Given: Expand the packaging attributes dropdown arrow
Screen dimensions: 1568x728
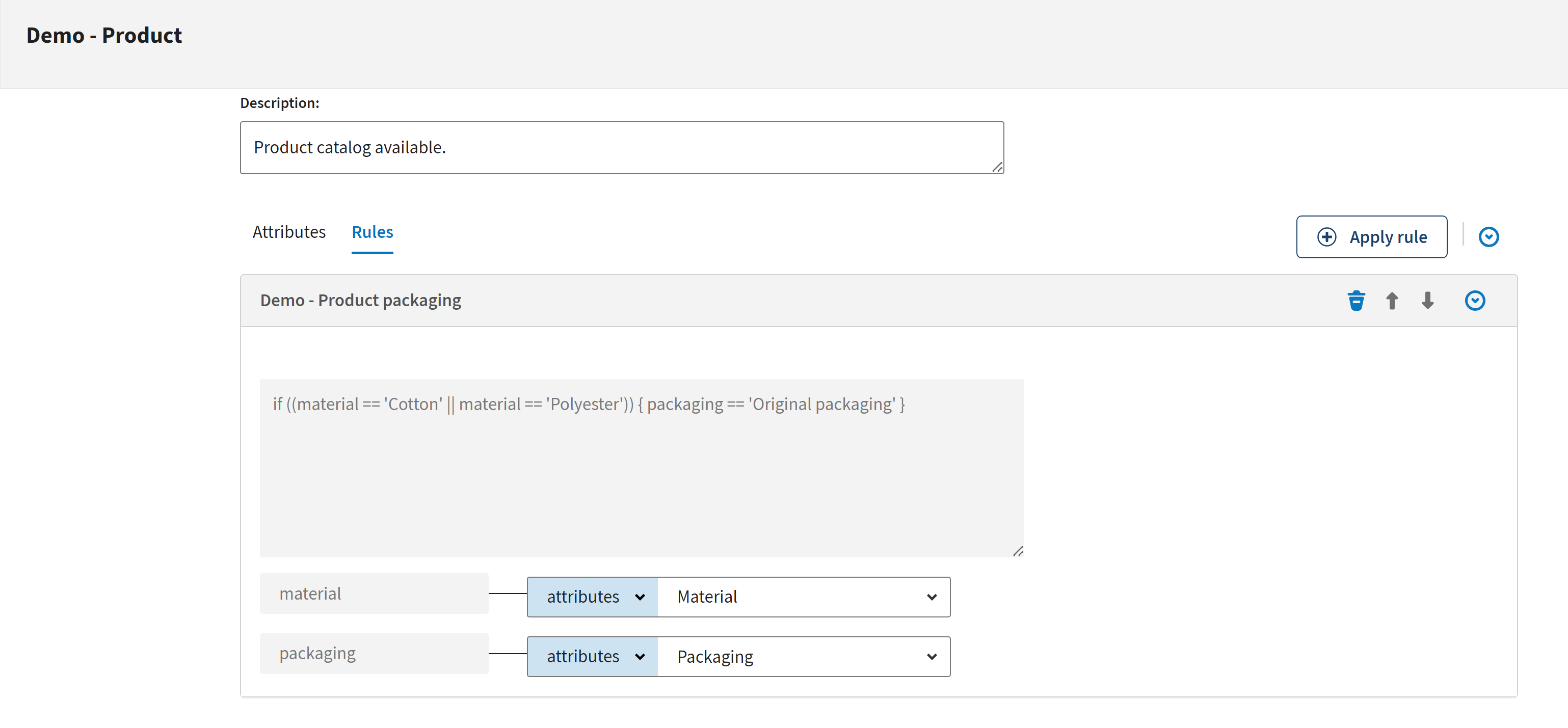Looking at the screenshot, I should tap(640, 657).
